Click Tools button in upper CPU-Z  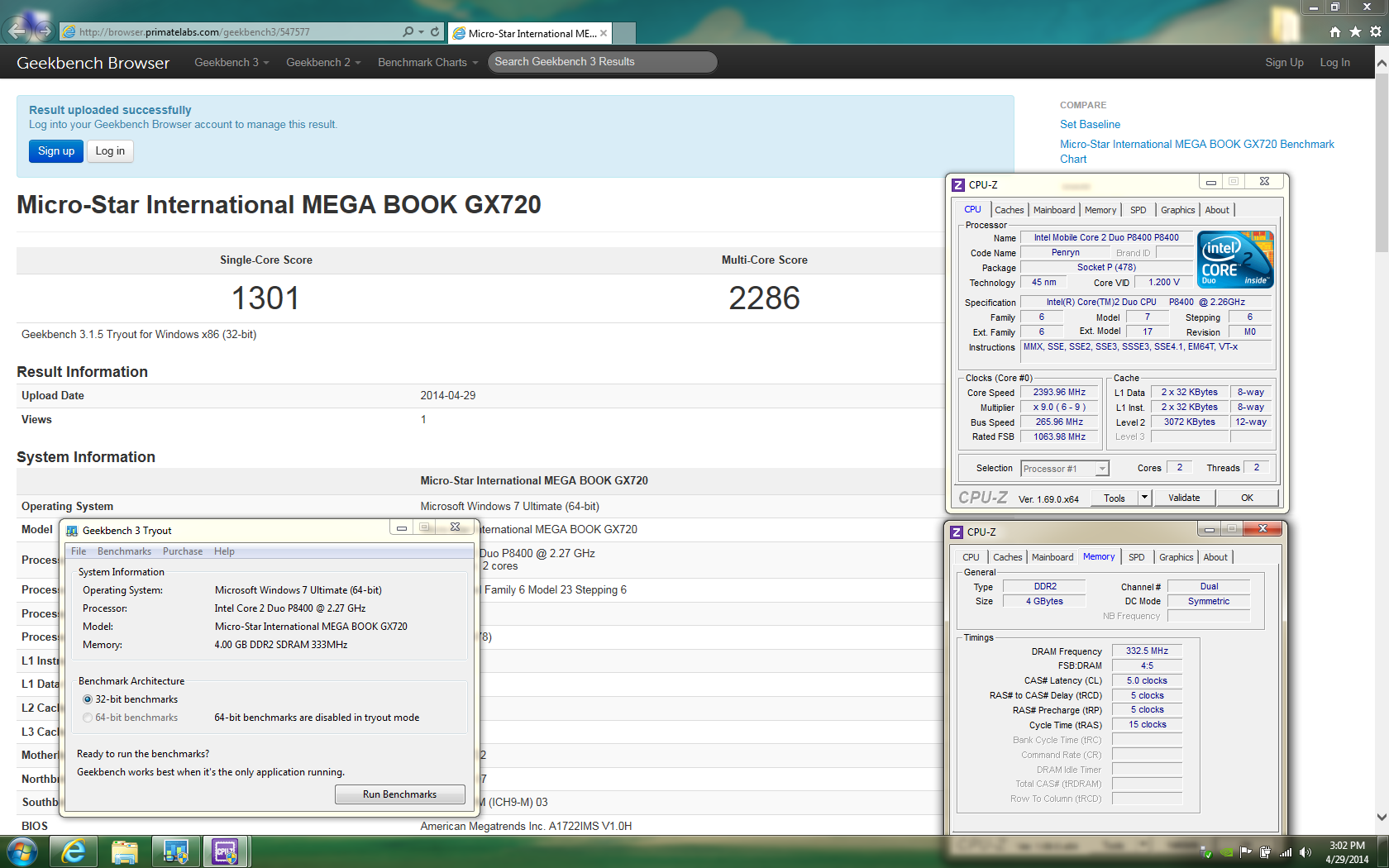[x=1114, y=498]
